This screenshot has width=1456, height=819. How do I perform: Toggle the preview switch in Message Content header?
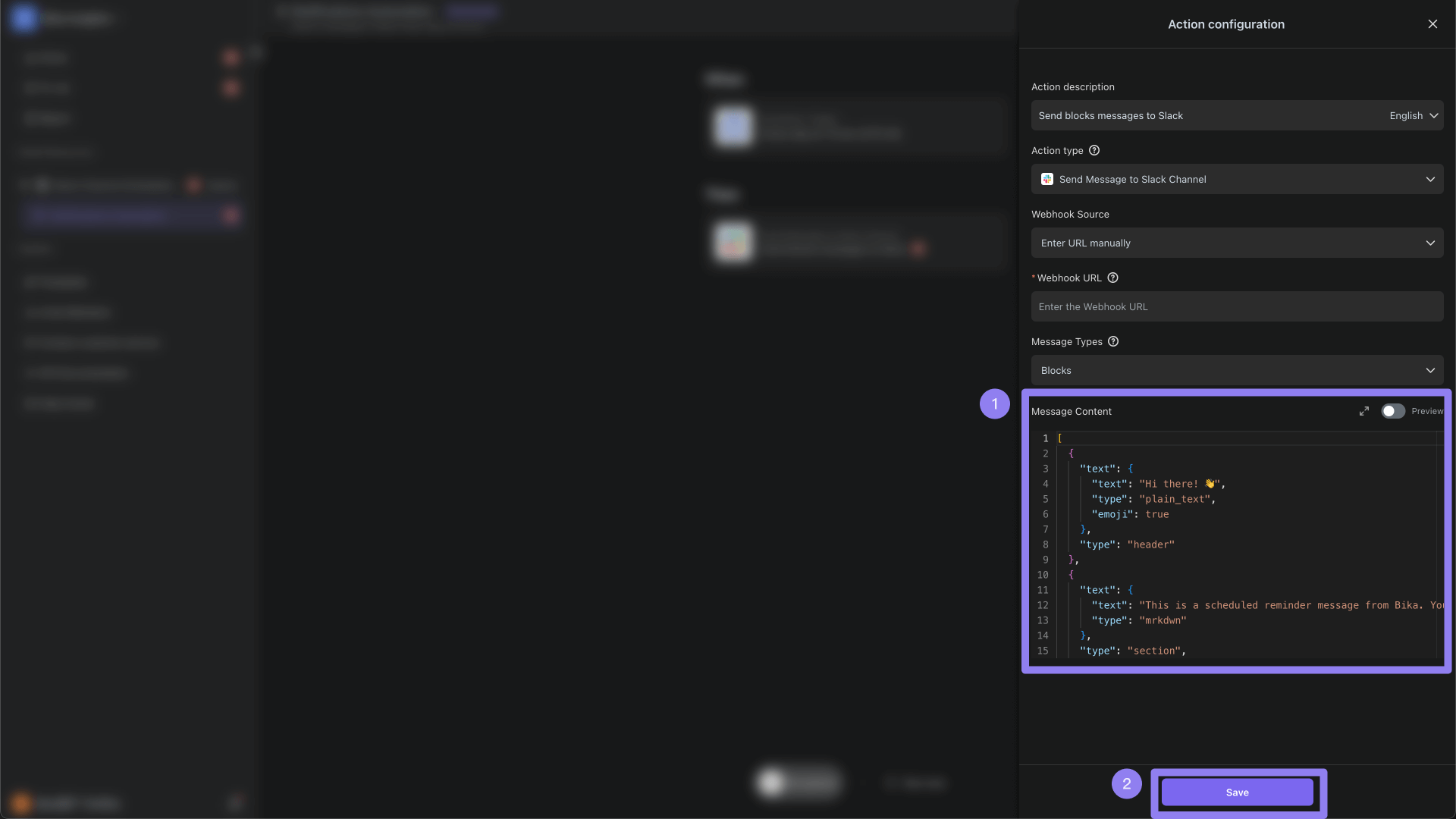tap(1392, 411)
